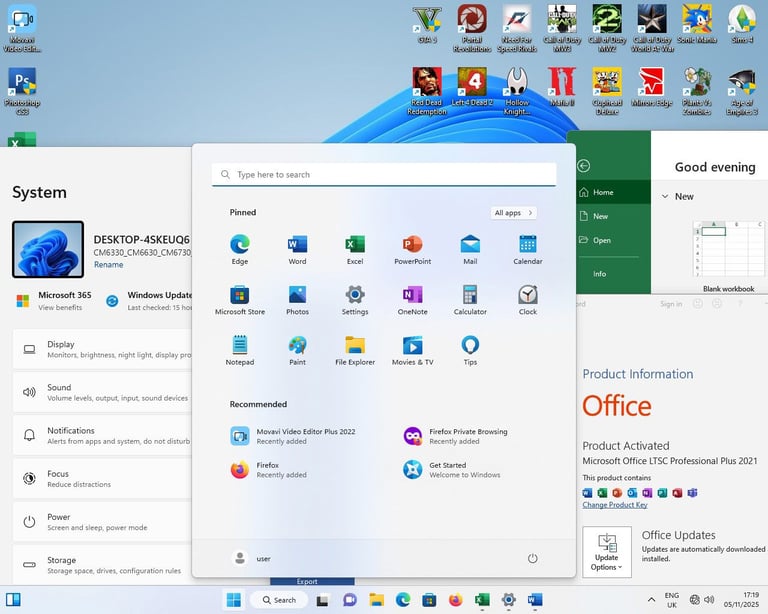This screenshot has width=768, height=614.
Task: Double-check Portal Revolutions desktop shortcut icon
Action: point(472,21)
